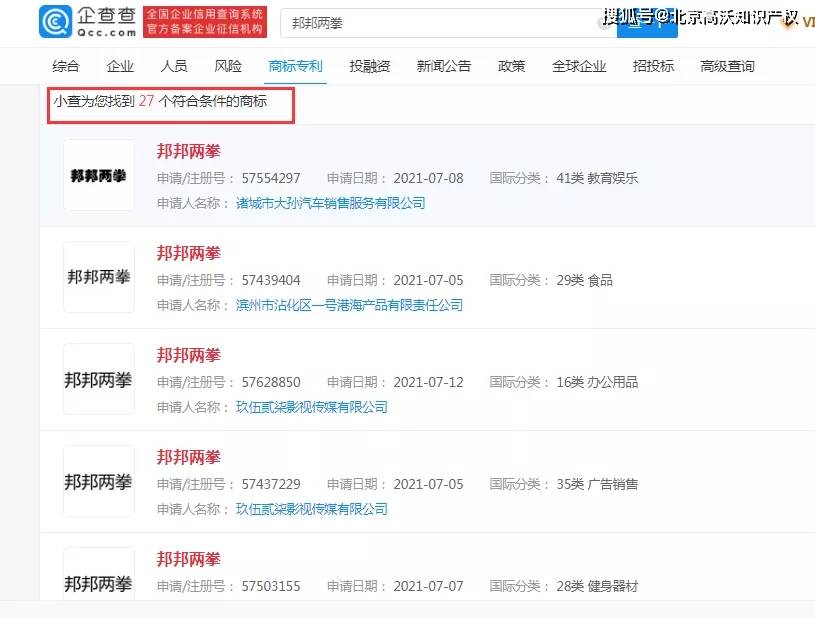
Task: Open the 投融资 tab
Action: pyautogui.click(x=369, y=66)
